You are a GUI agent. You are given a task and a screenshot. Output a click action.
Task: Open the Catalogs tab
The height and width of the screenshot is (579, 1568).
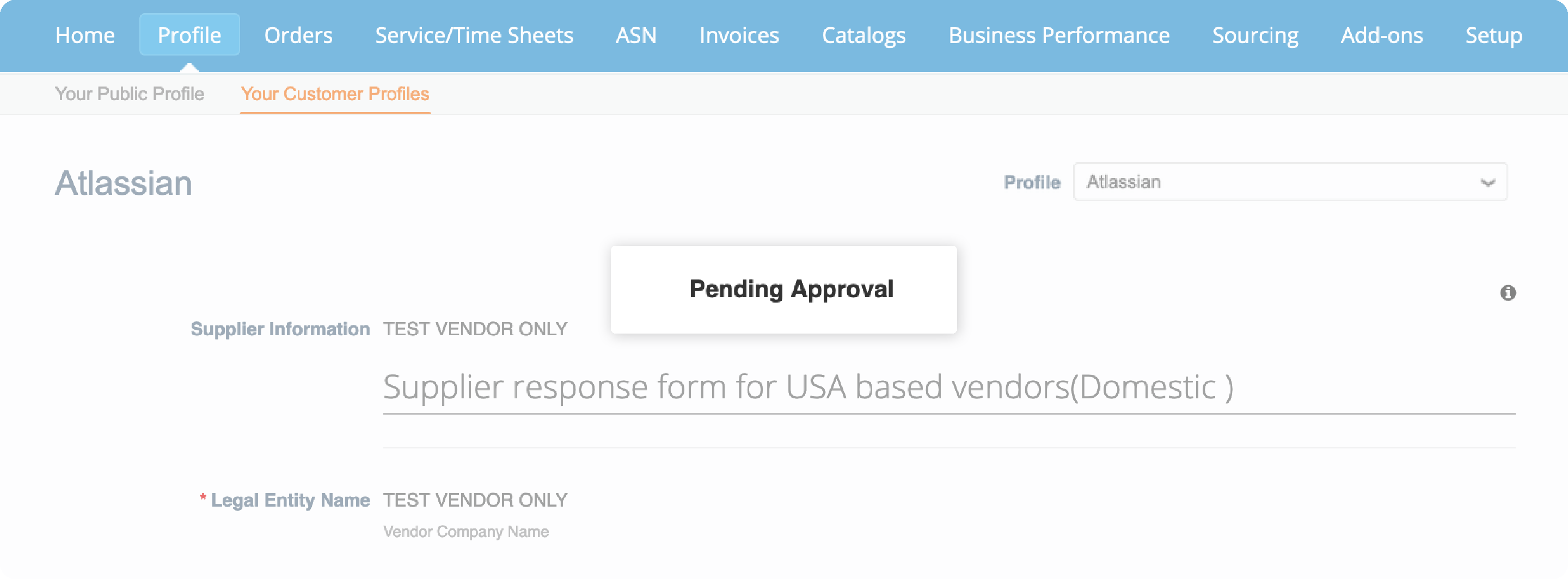[863, 35]
